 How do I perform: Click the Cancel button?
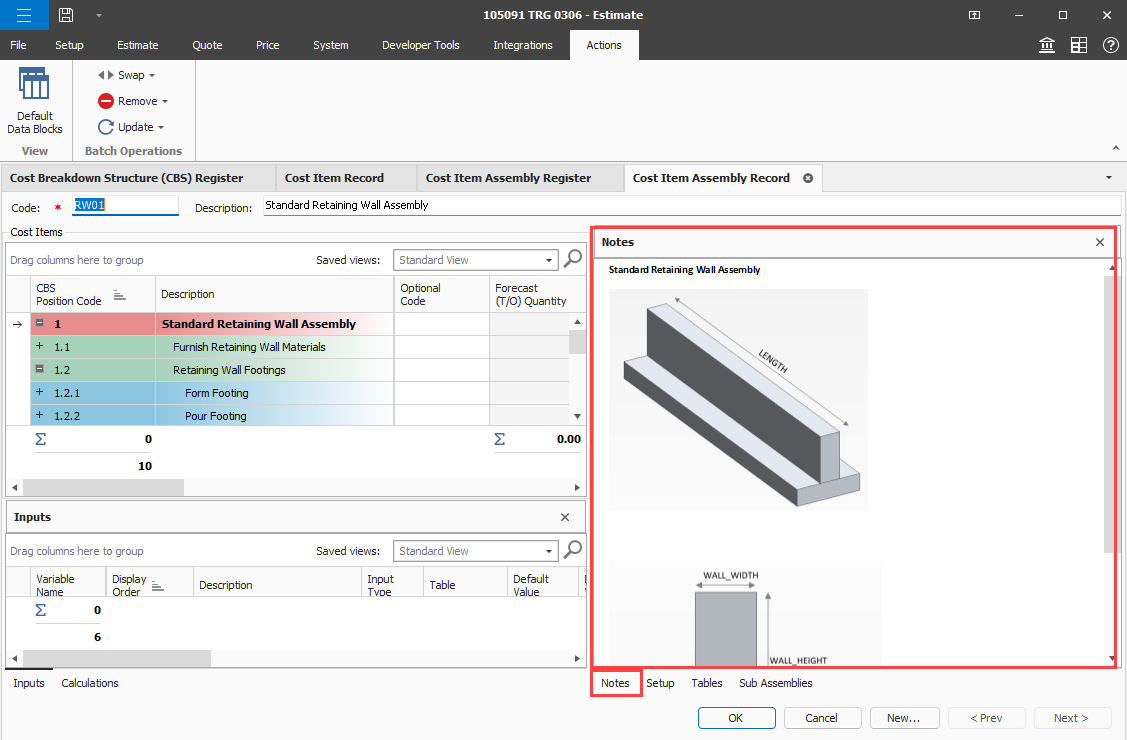821,718
